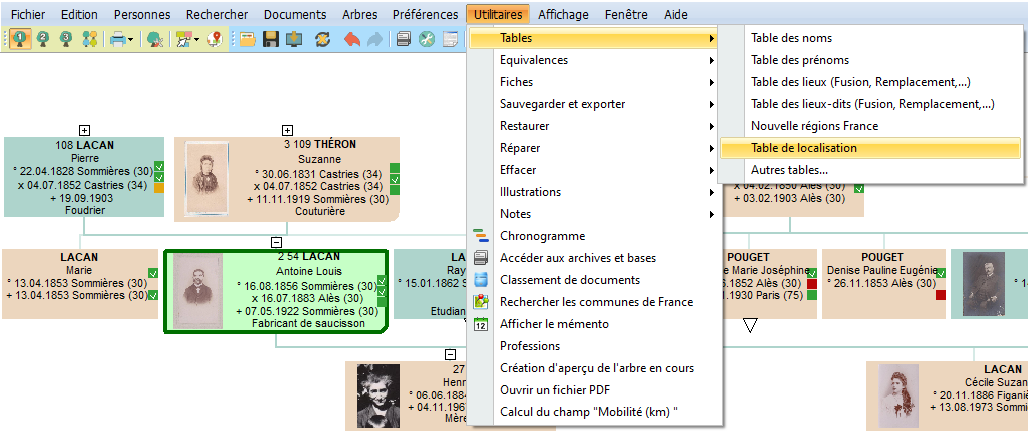Image resolution: width=1028 pixels, height=433 pixels.
Task: Click orange square on Pierre LACAN card
Action: (x=159, y=189)
